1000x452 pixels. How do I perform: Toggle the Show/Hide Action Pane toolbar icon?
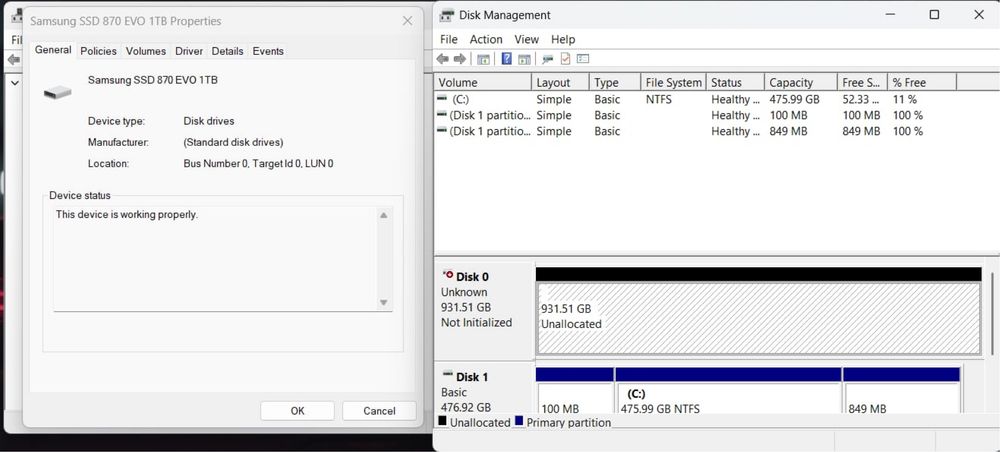524,59
